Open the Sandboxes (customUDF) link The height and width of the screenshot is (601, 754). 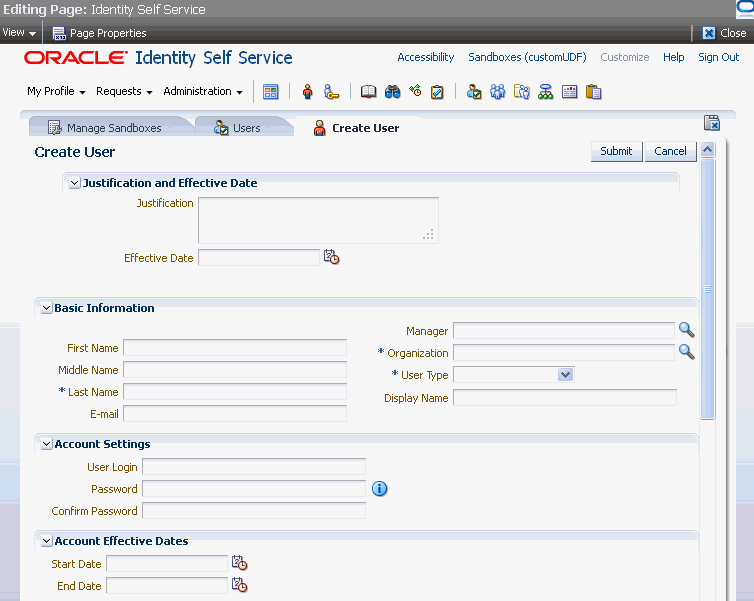[528, 57]
